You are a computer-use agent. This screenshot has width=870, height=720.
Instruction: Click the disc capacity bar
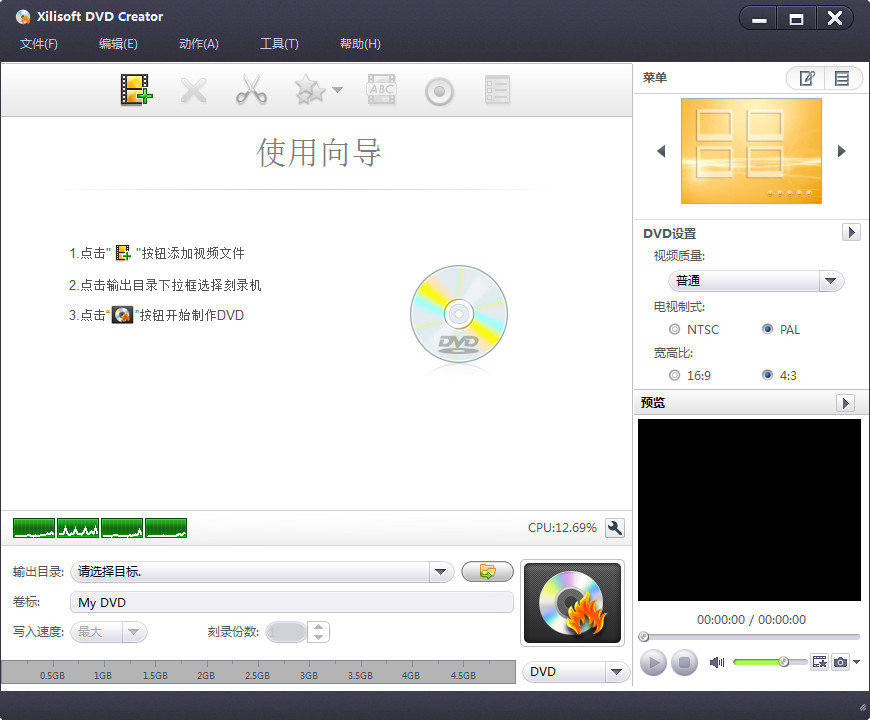point(259,672)
